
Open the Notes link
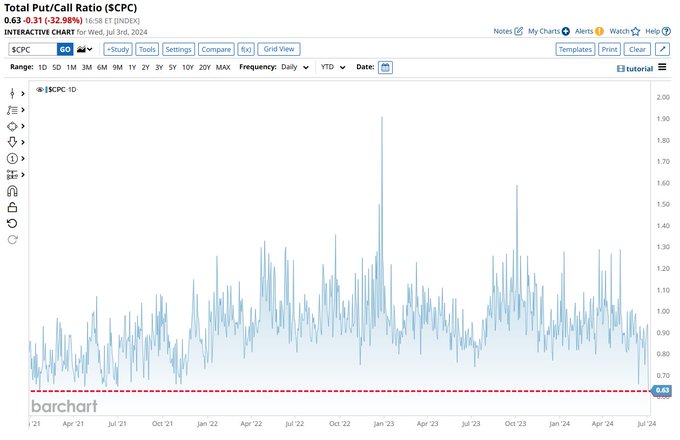(x=503, y=31)
